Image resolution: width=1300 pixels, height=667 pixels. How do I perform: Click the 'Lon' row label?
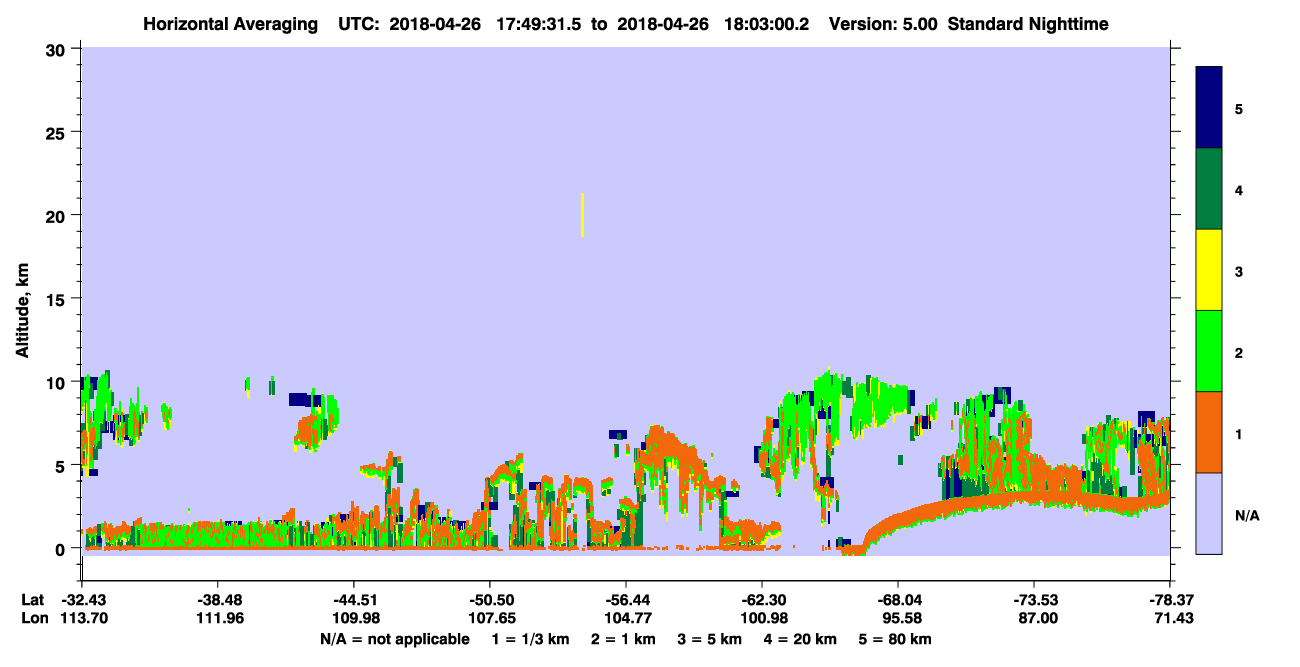coord(34,619)
